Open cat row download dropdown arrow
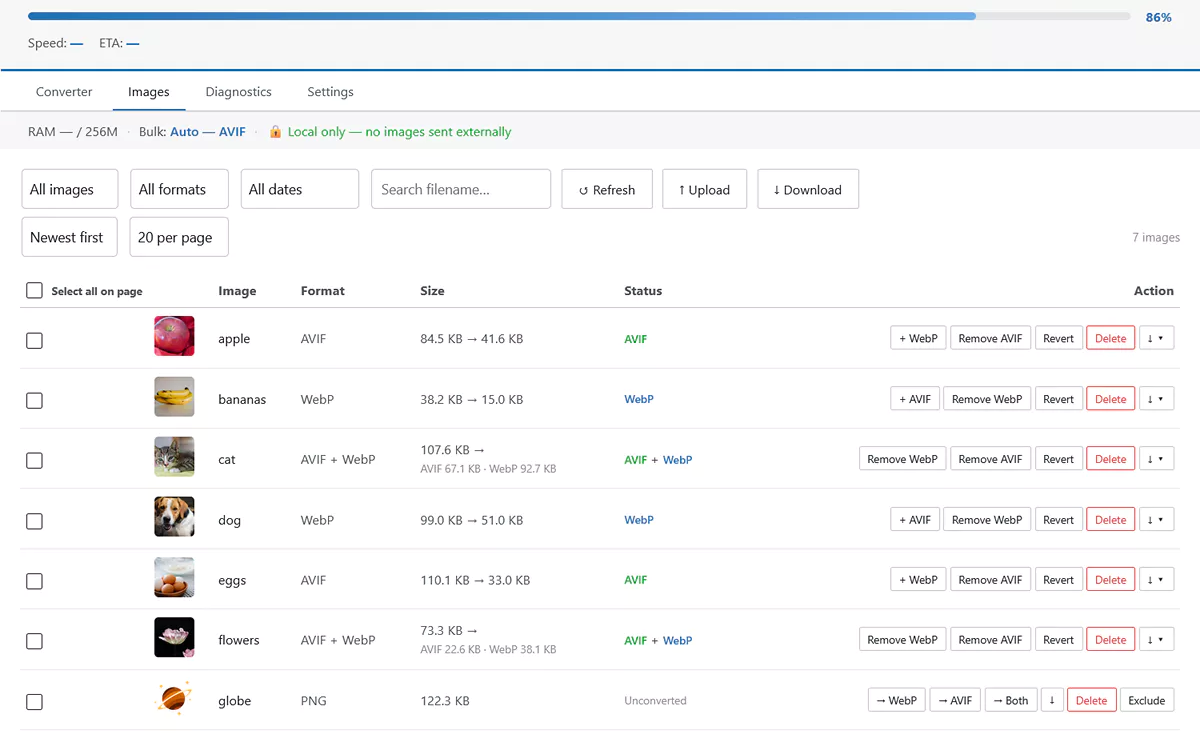 point(1156,459)
